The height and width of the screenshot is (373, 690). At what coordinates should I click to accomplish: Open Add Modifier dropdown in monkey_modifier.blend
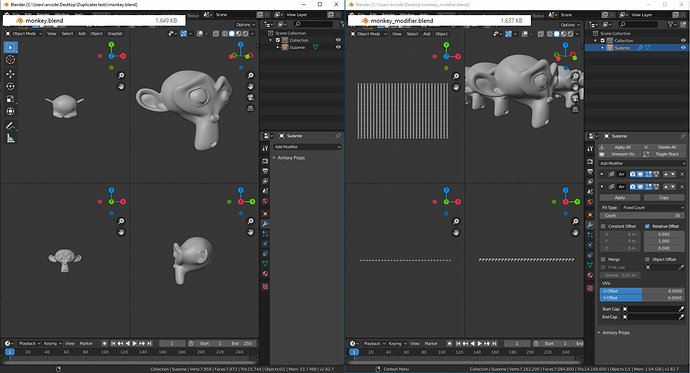click(x=642, y=163)
